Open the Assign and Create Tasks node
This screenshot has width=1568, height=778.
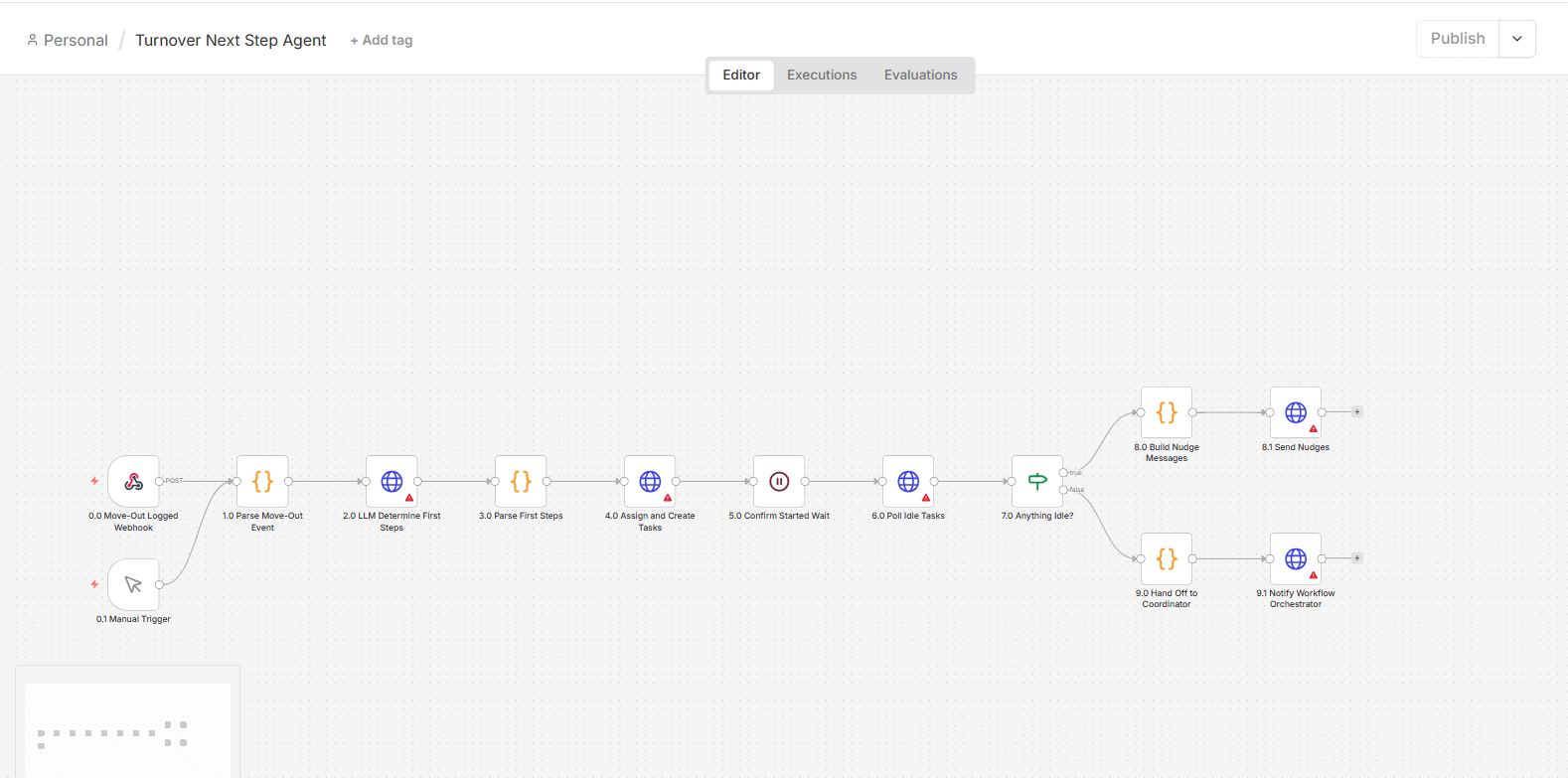click(650, 481)
